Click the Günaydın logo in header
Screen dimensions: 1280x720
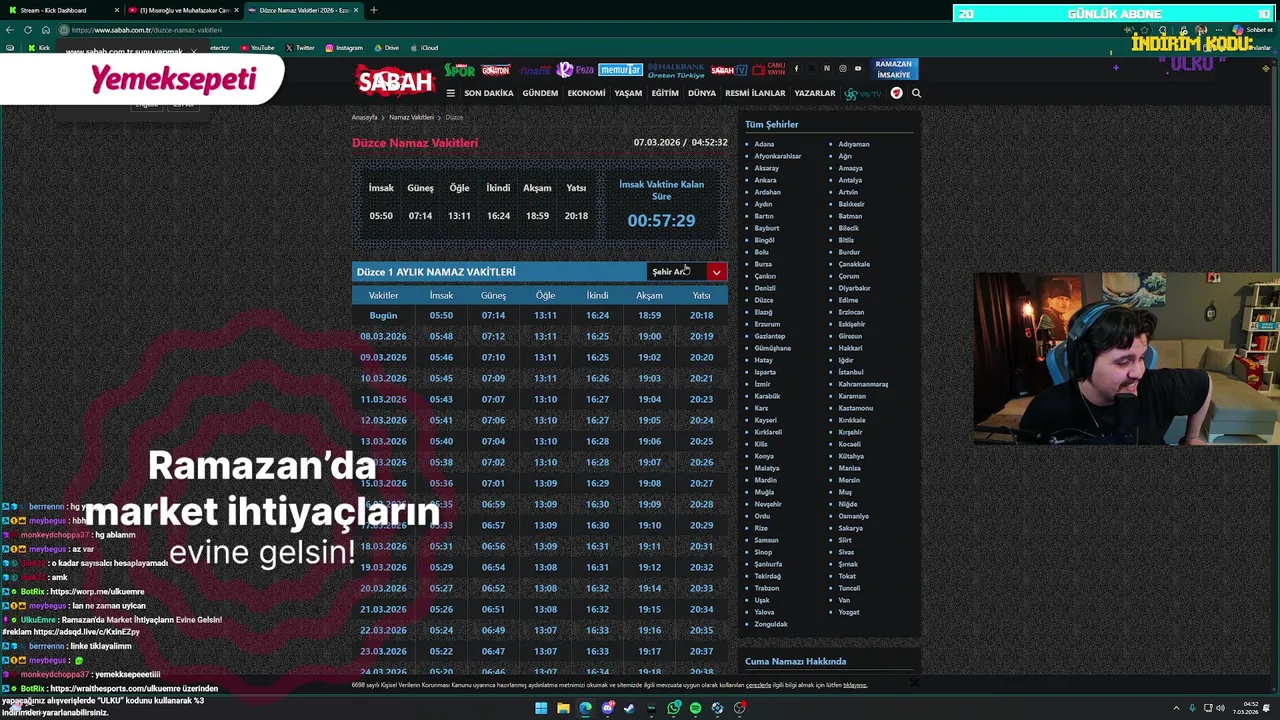pos(495,70)
